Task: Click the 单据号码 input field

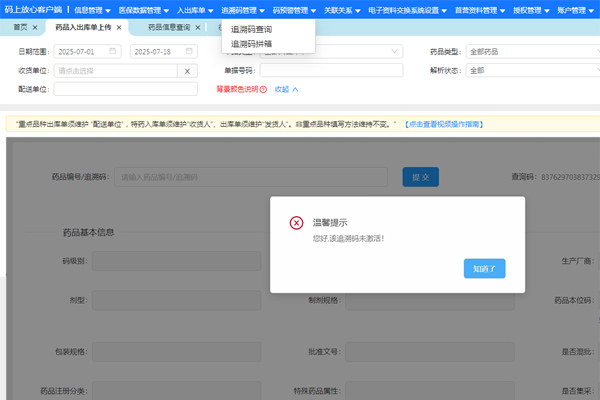Action: click(x=330, y=71)
